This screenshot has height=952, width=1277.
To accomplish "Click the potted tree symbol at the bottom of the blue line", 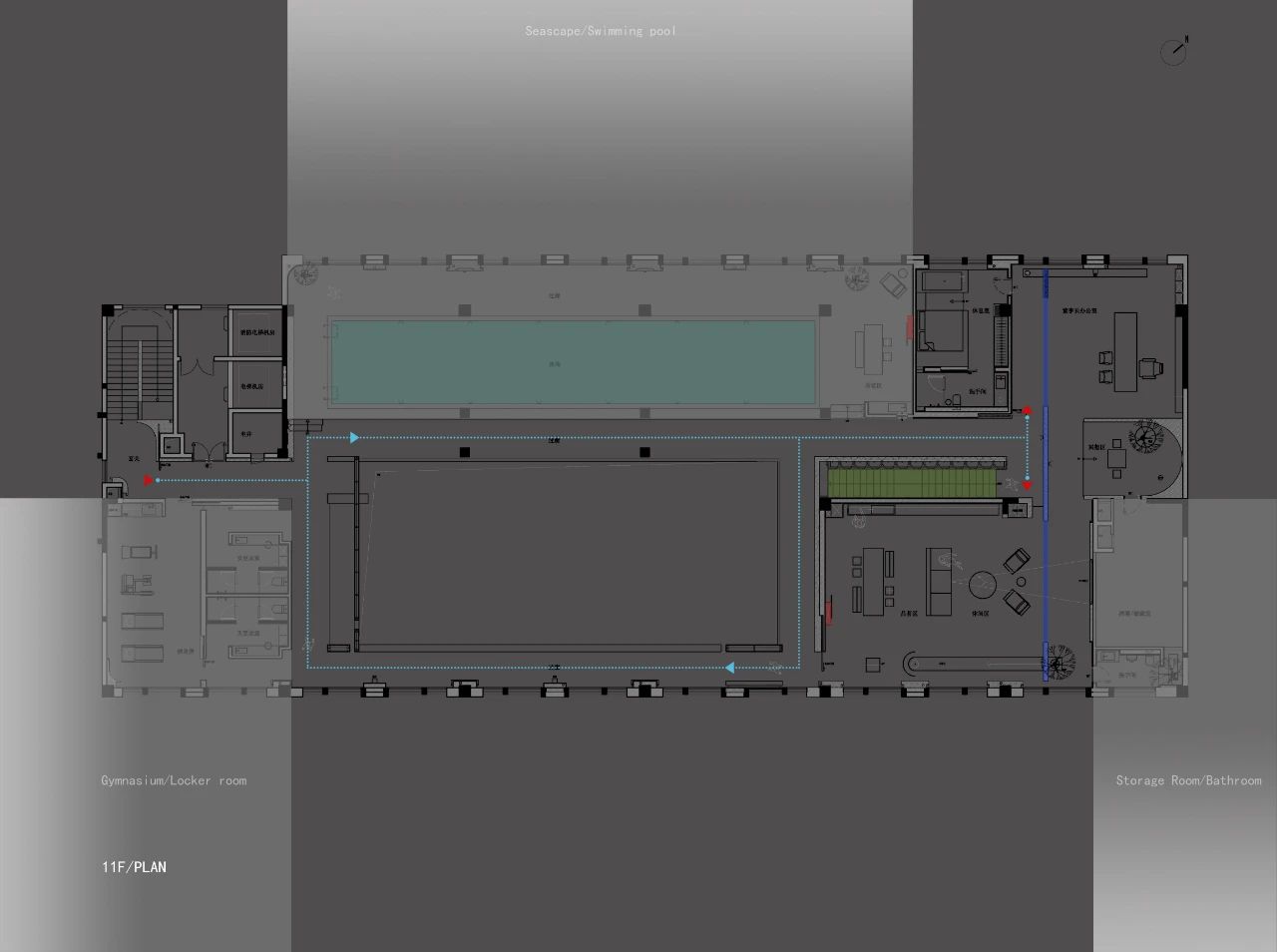I will [1061, 659].
